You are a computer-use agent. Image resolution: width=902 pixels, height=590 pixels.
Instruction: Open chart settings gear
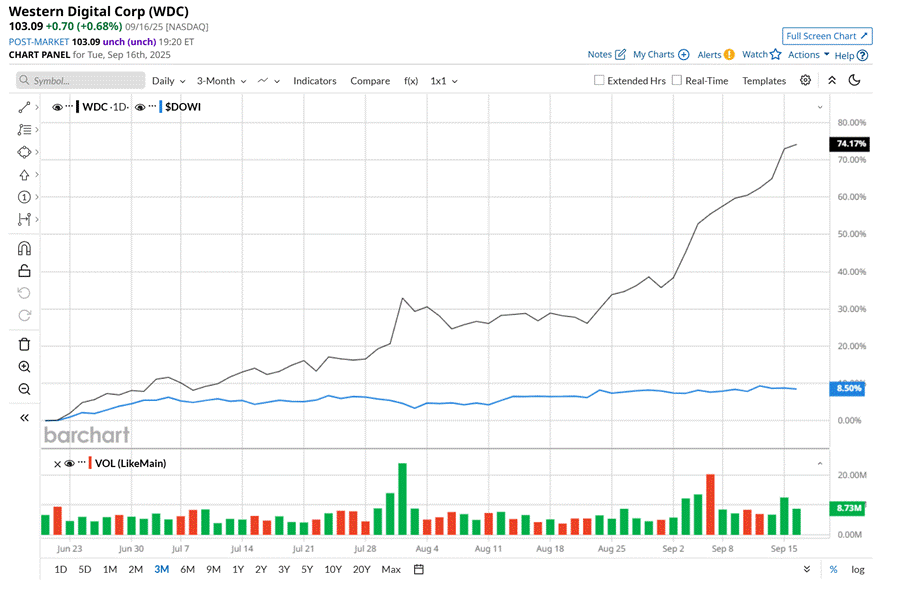805,81
